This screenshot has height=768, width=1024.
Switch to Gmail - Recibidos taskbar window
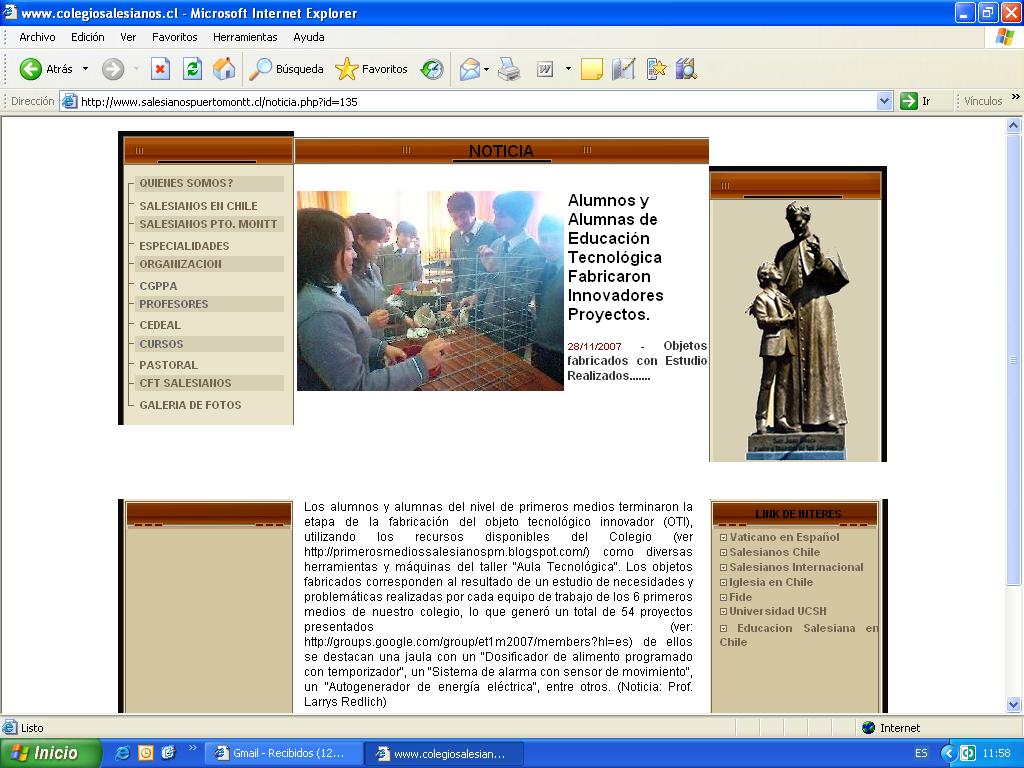click(284, 753)
